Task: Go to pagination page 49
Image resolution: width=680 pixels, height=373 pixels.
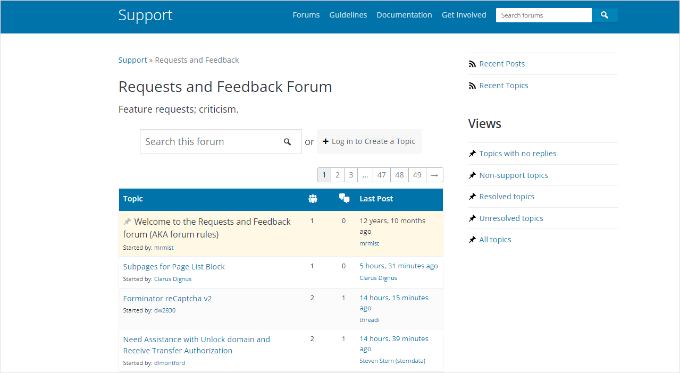Action: (417, 175)
